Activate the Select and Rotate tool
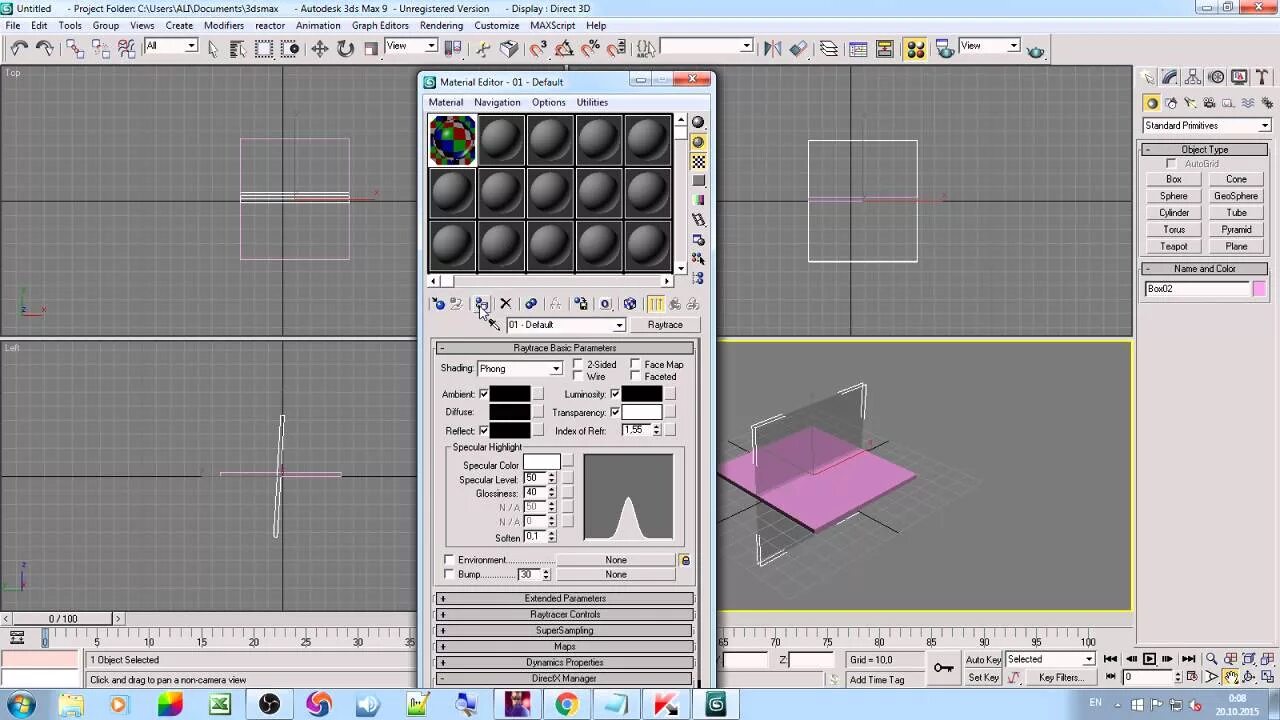This screenshot has width=1280, height=720. (x=345, y=48)
